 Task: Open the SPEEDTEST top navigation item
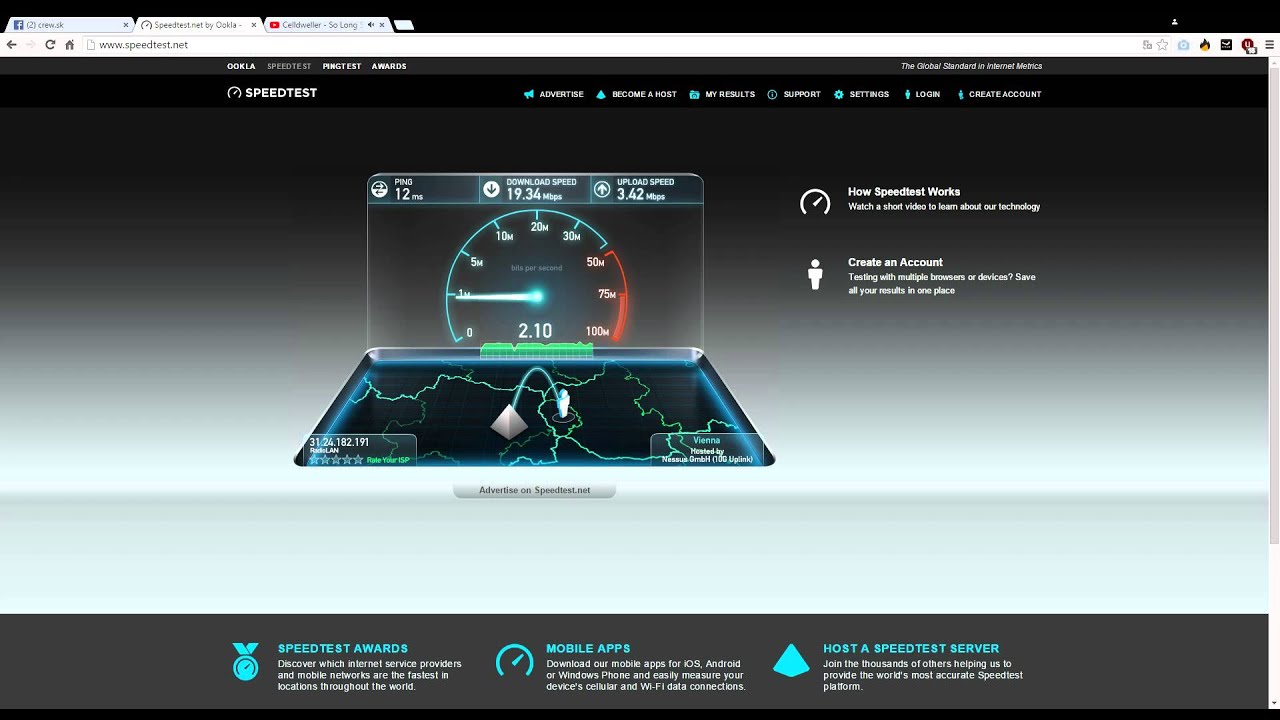289,66
